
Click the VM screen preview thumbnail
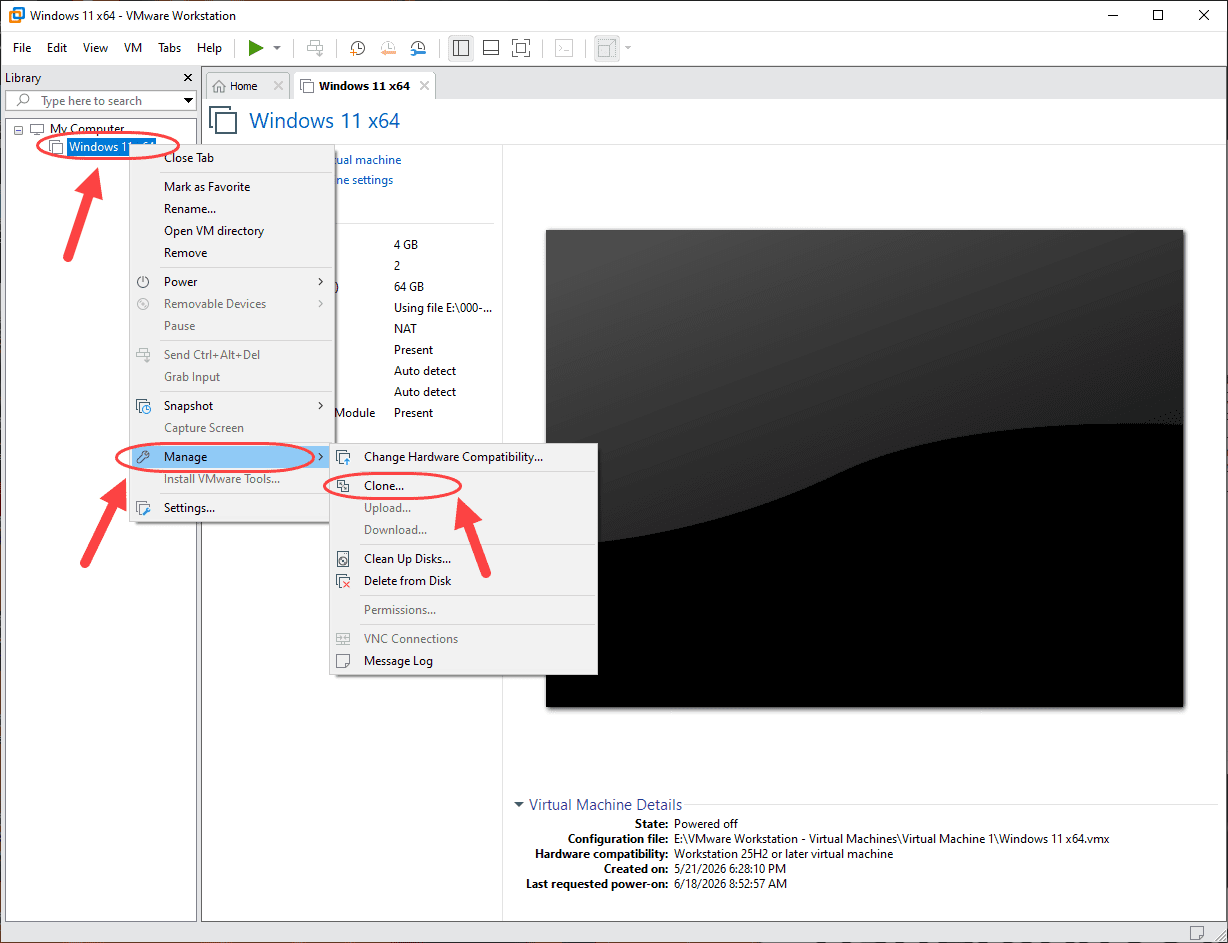[864, 468]
